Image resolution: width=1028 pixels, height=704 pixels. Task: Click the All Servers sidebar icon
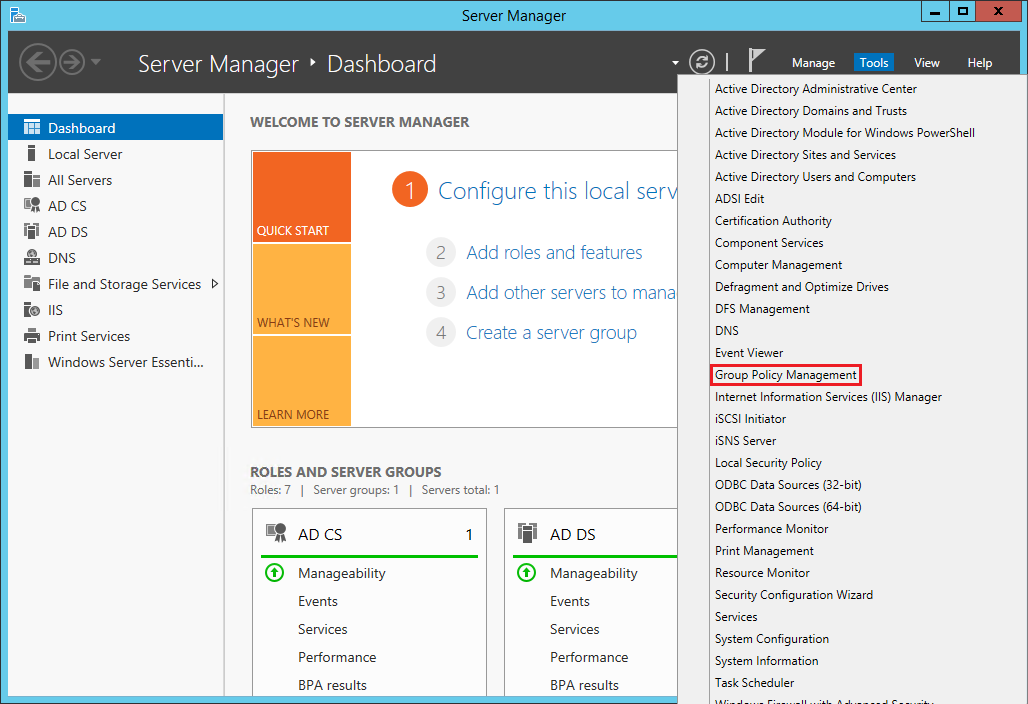(x=31, y=180)
